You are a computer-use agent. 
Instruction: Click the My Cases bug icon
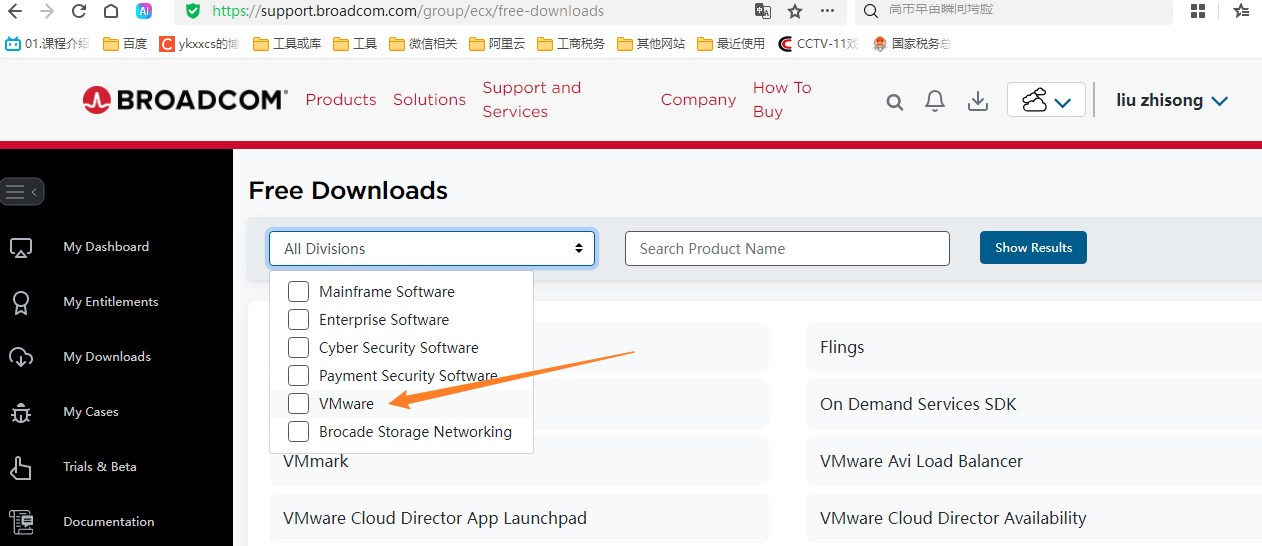click(21, 412)
